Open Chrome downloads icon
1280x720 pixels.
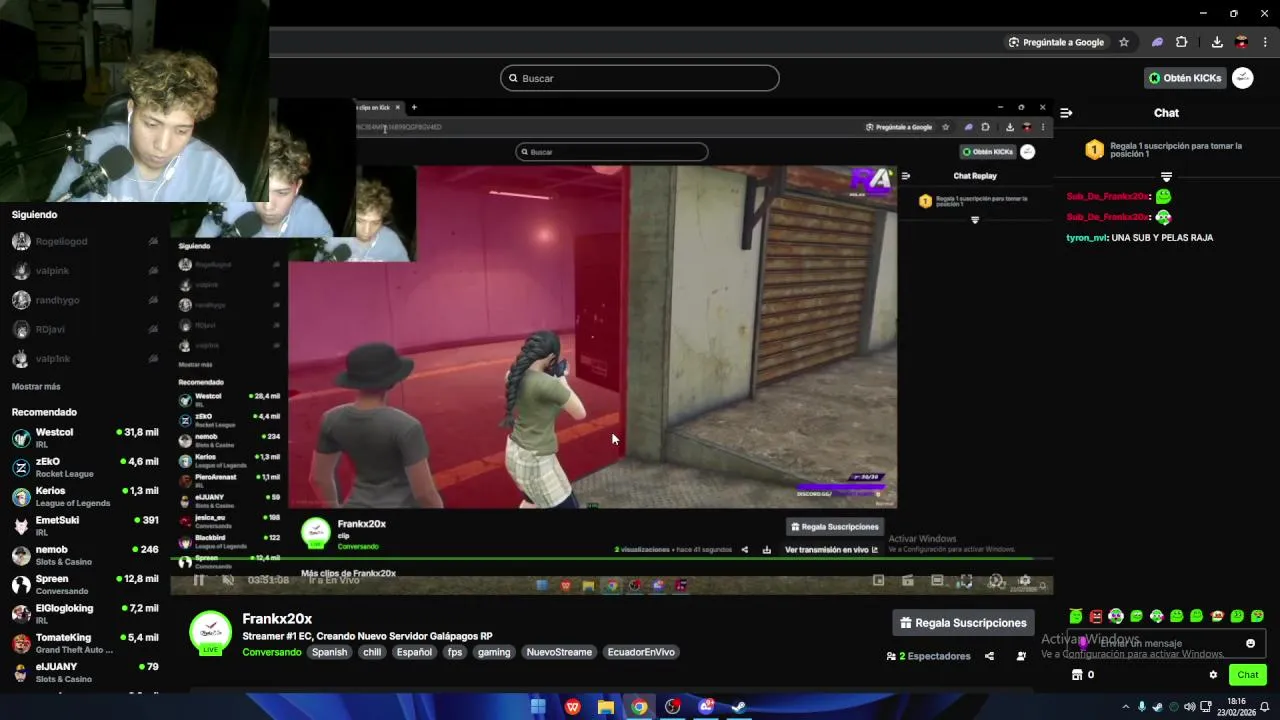[x=1217, y=42]
